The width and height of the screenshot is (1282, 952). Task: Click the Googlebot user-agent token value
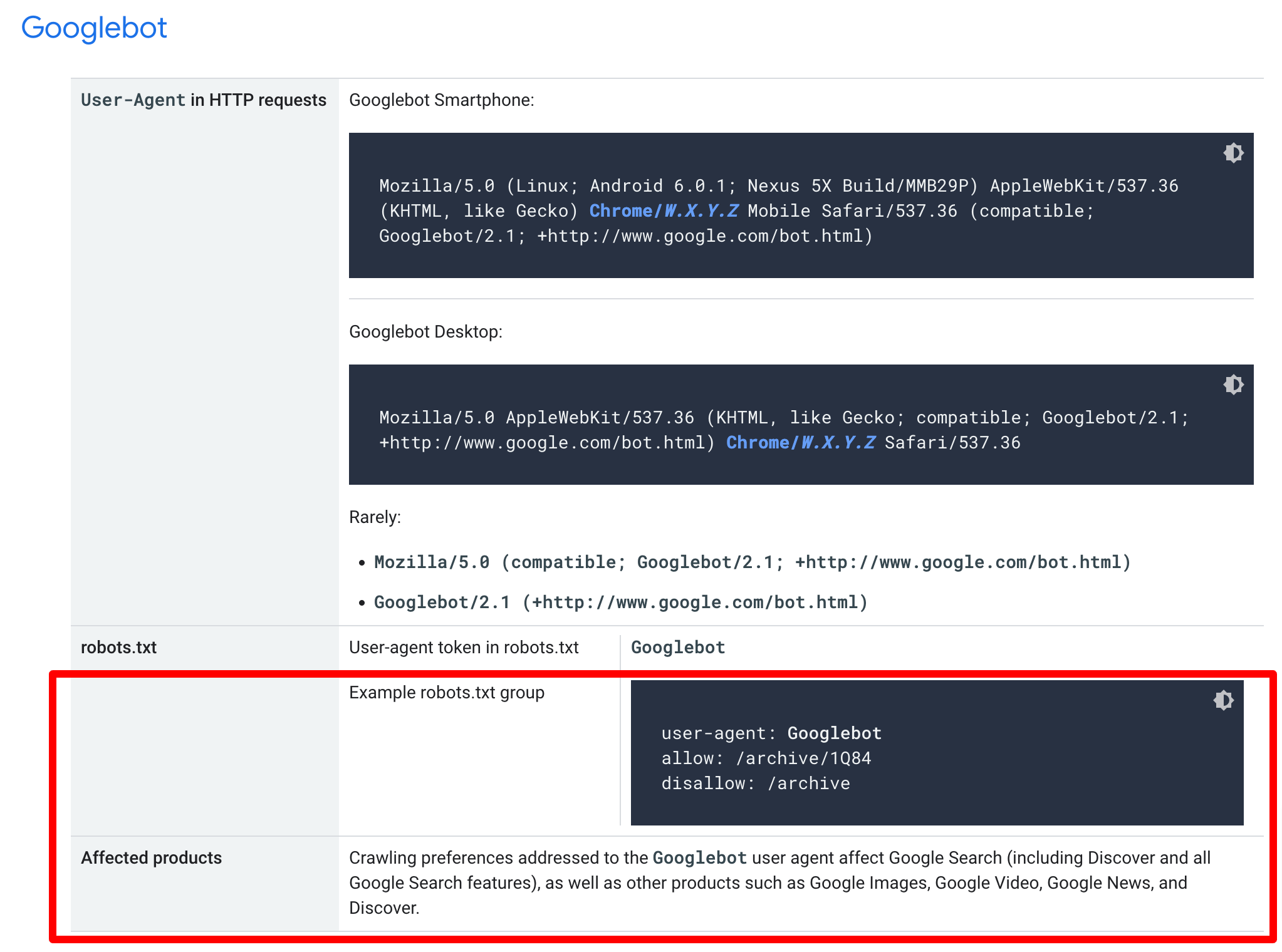tap(678, 647)
